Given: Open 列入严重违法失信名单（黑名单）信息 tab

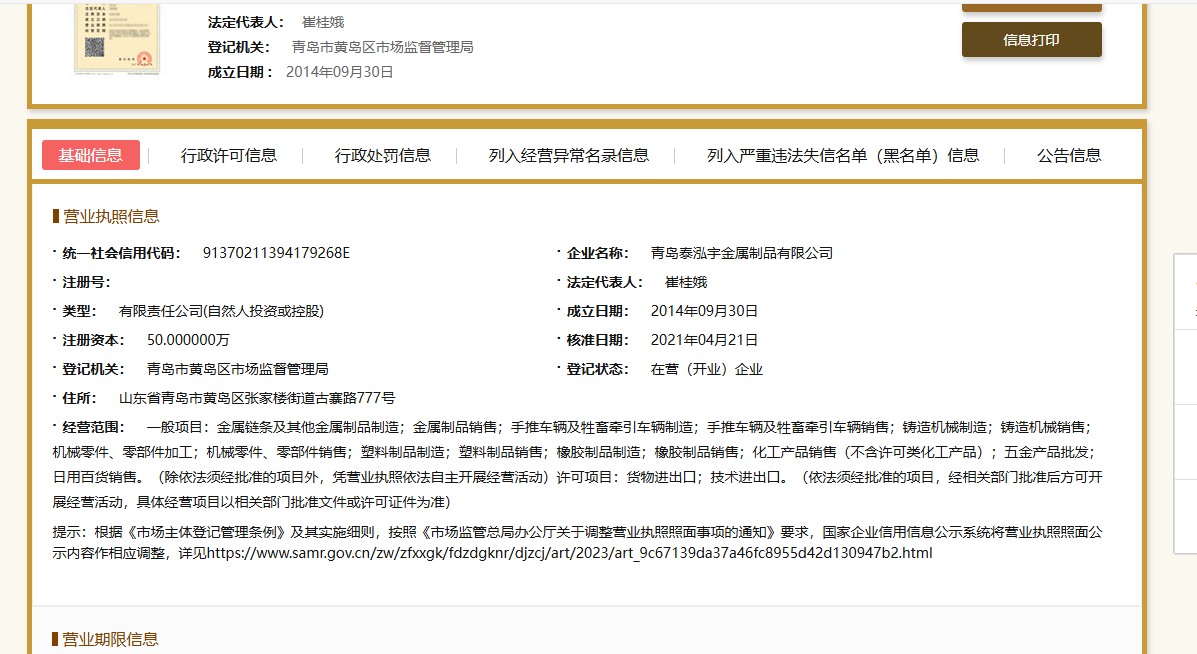Looking at the screenshot, I should (x=843, y=156).
